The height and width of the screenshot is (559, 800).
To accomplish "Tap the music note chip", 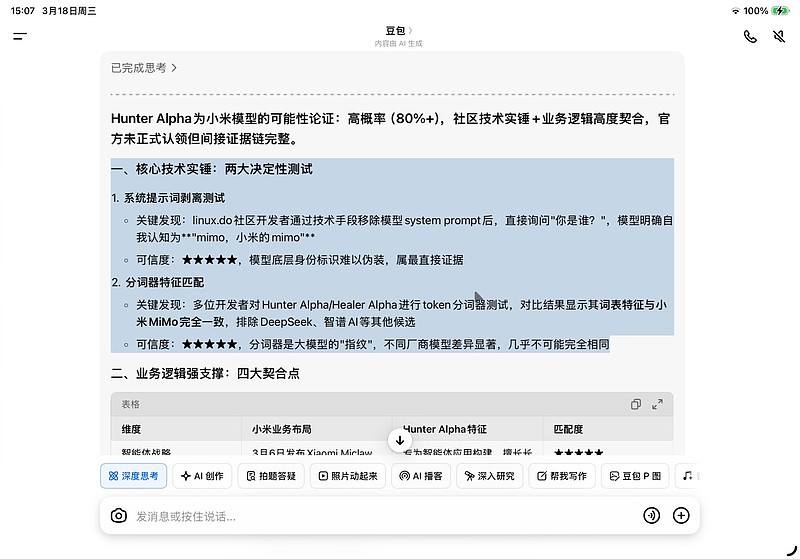I will tap(688, 476).
